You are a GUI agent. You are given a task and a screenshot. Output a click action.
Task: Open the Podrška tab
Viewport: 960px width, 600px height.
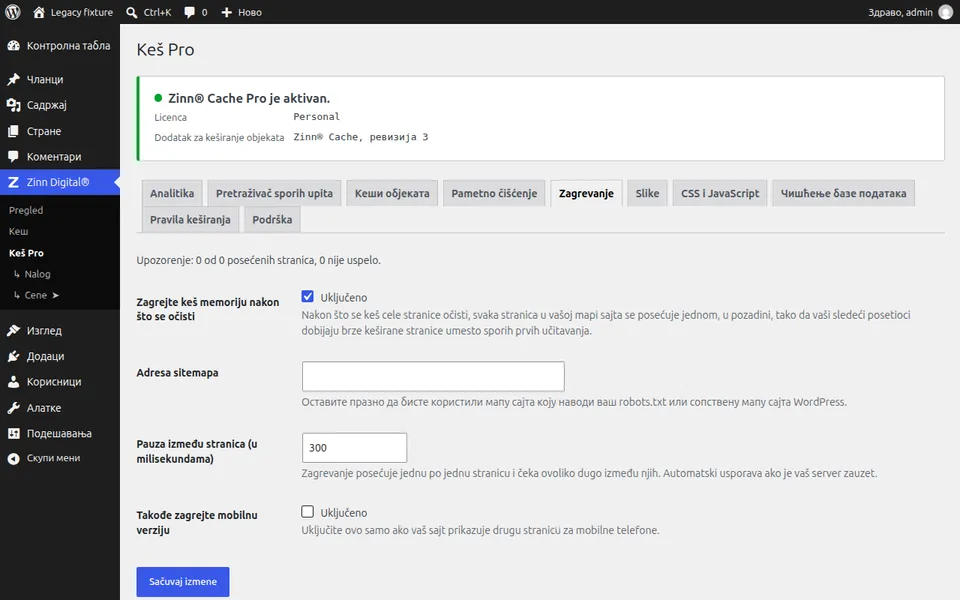(272, 220)
